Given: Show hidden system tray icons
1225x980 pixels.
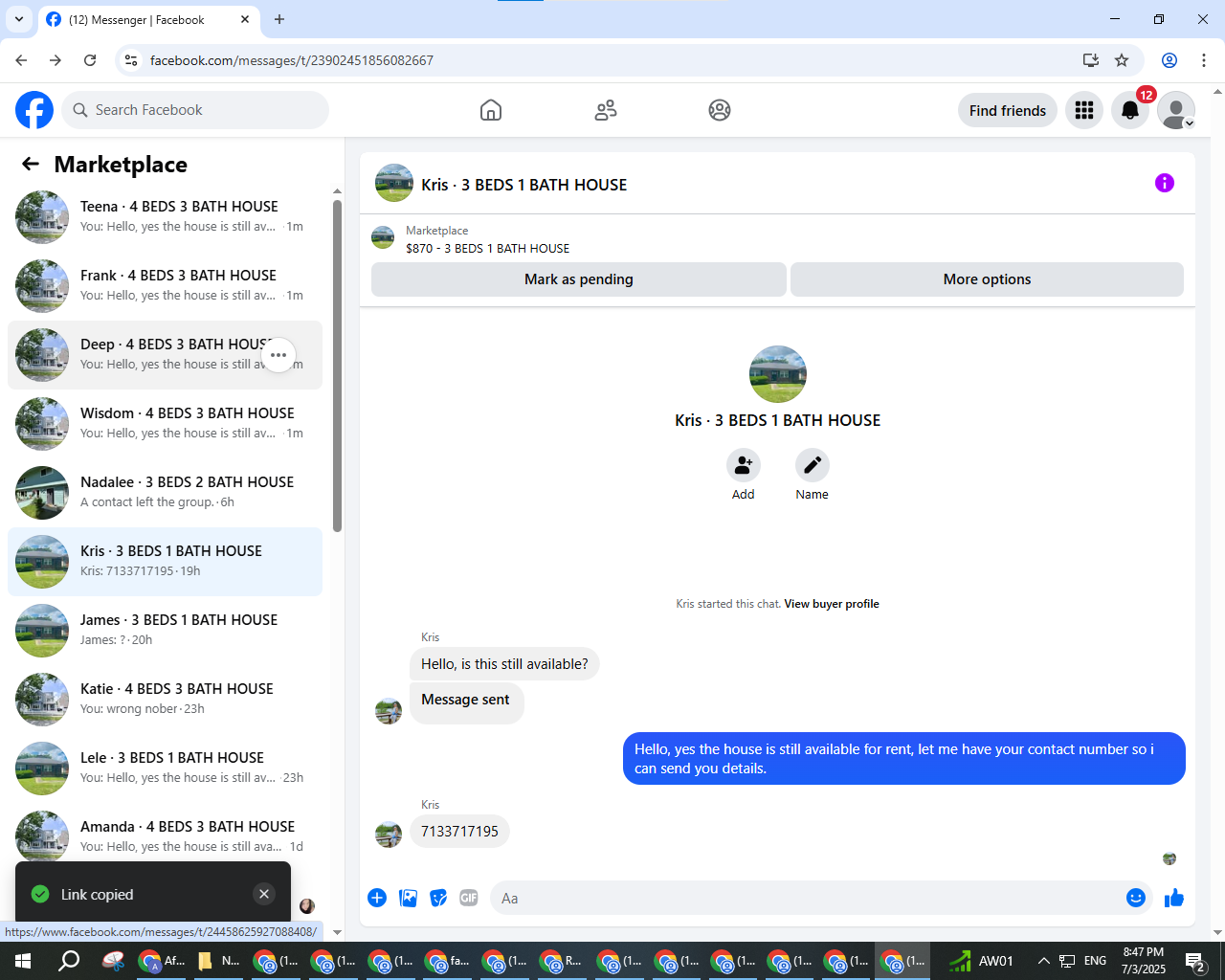Looking at the screenshot, I should 1044,961.
